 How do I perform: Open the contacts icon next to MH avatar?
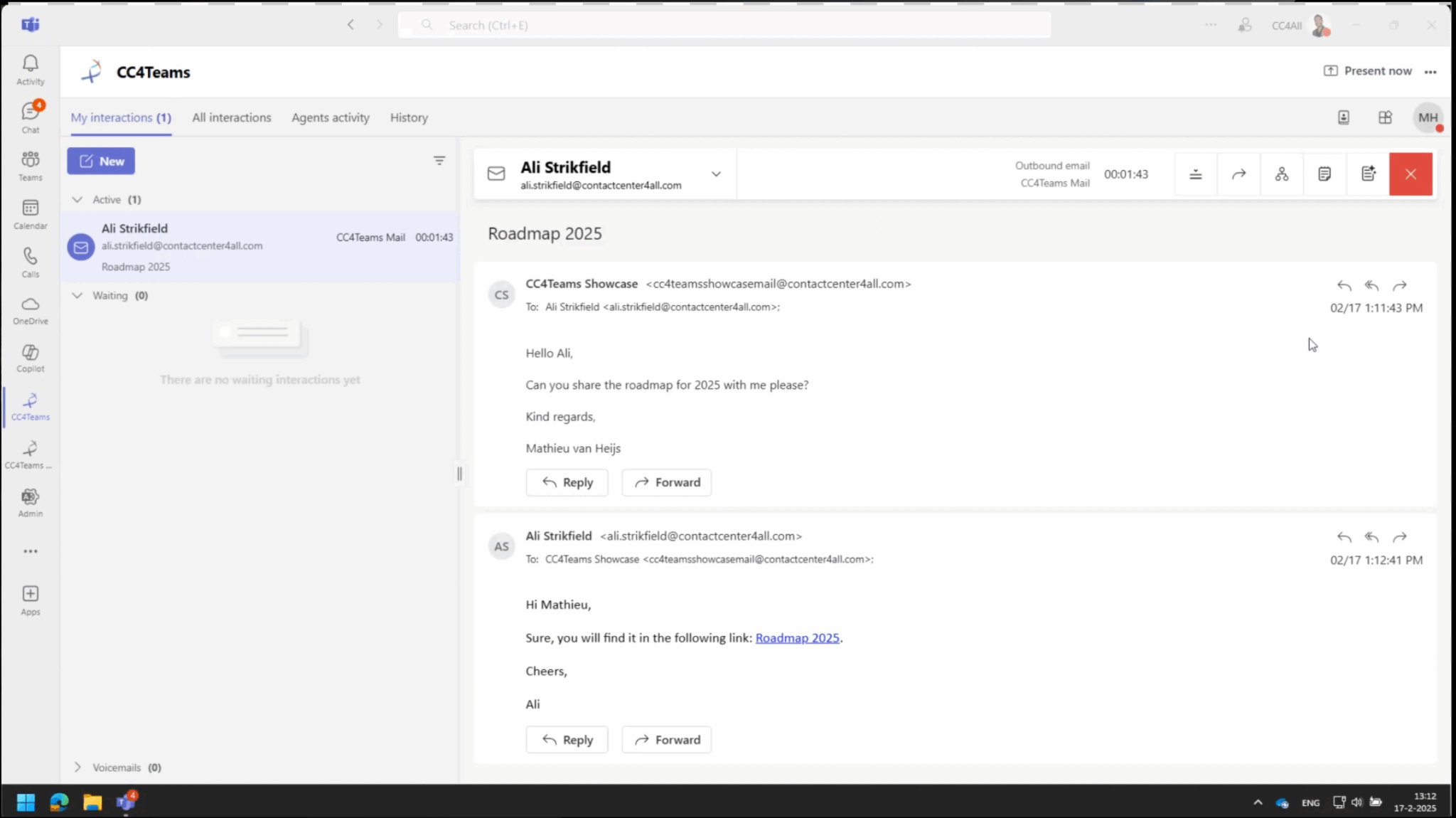1343,117
